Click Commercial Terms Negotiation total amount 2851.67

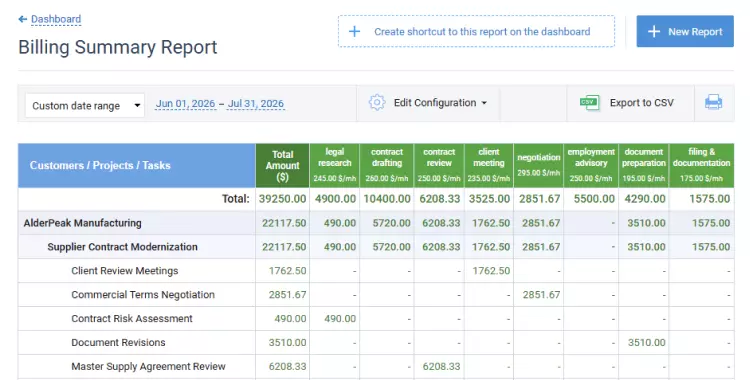pos(287,294)
